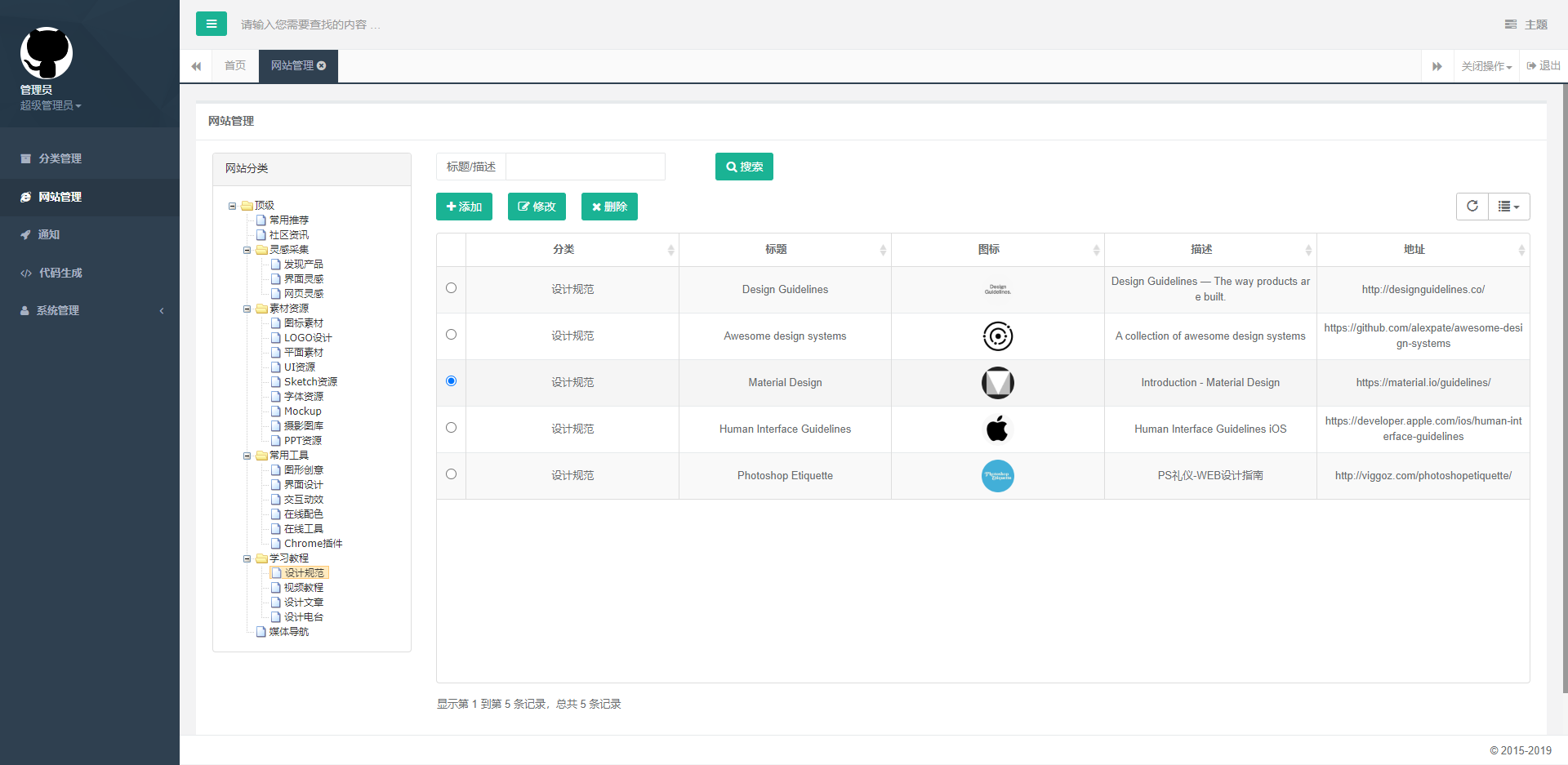Click the 搜索 search button
Image resolution: width=1568 pixels, height=765 pixels.
[744, 167]
